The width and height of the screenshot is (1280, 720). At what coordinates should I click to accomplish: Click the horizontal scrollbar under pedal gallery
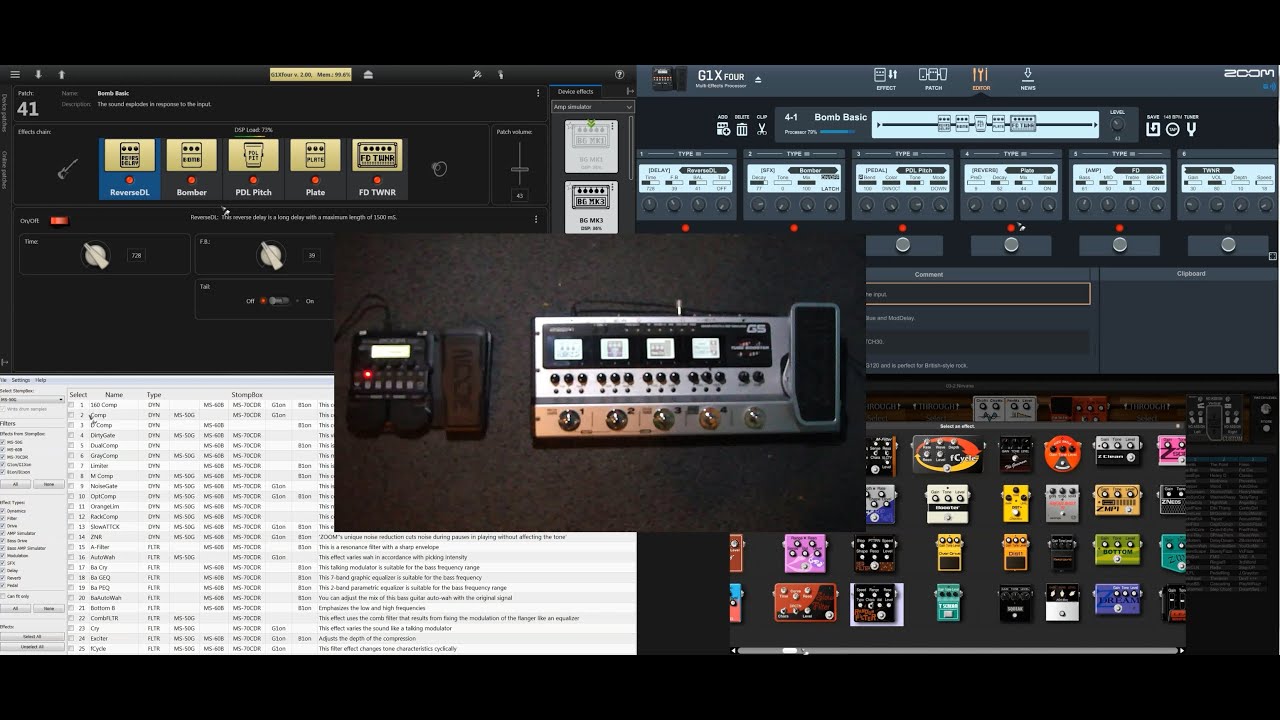point(958,651)
